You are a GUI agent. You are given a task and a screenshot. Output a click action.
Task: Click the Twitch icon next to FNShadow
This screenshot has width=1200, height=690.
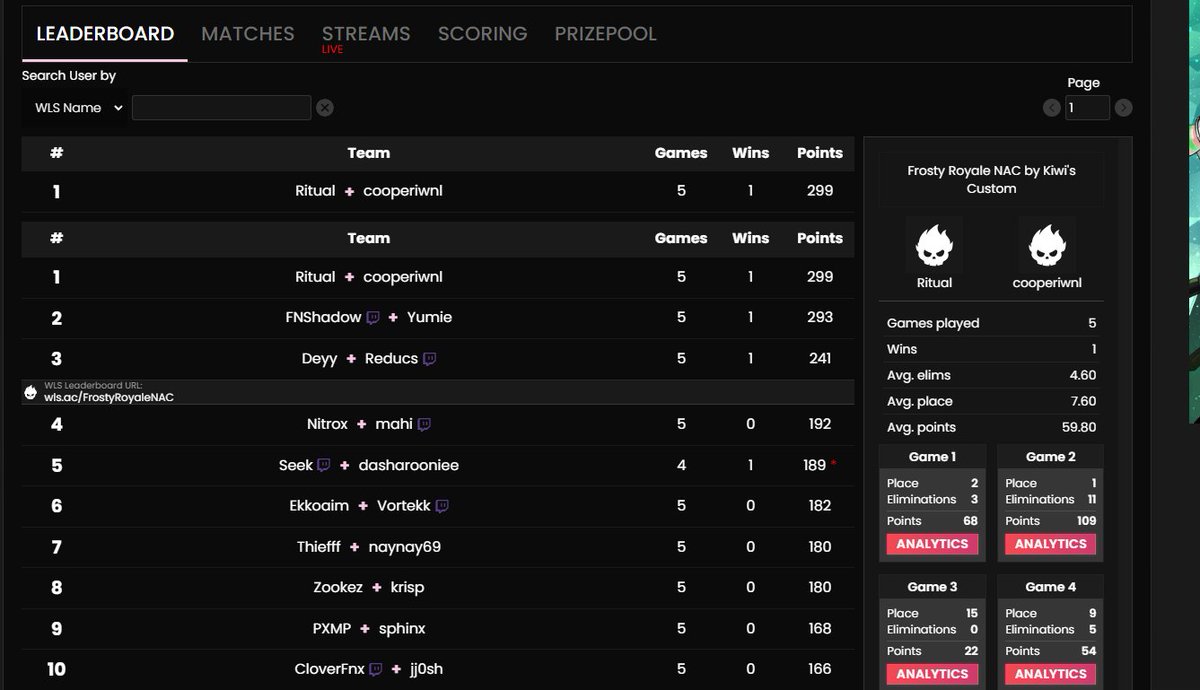tap(372, 317)
